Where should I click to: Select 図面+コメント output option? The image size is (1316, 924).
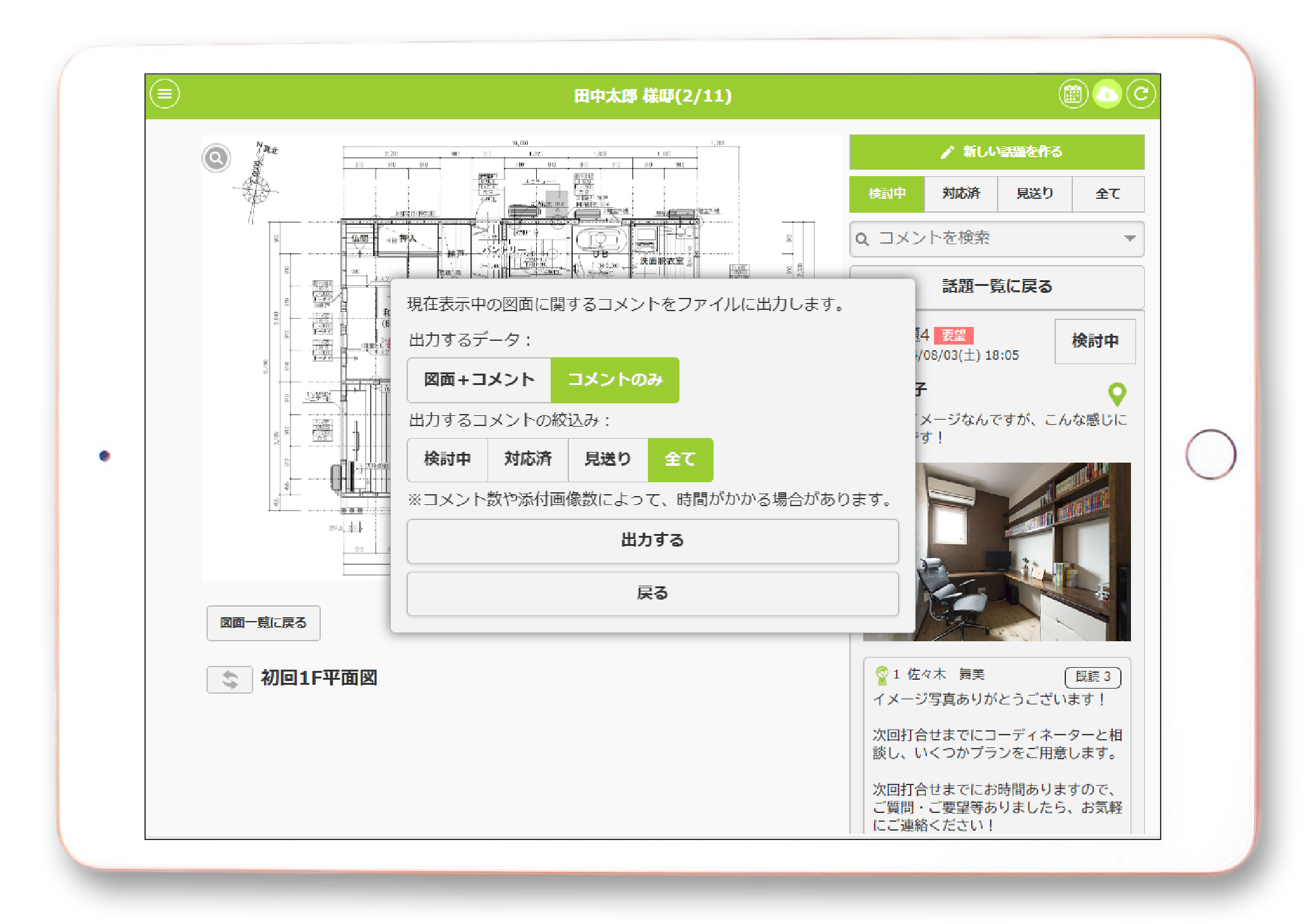tap(479, 380)
